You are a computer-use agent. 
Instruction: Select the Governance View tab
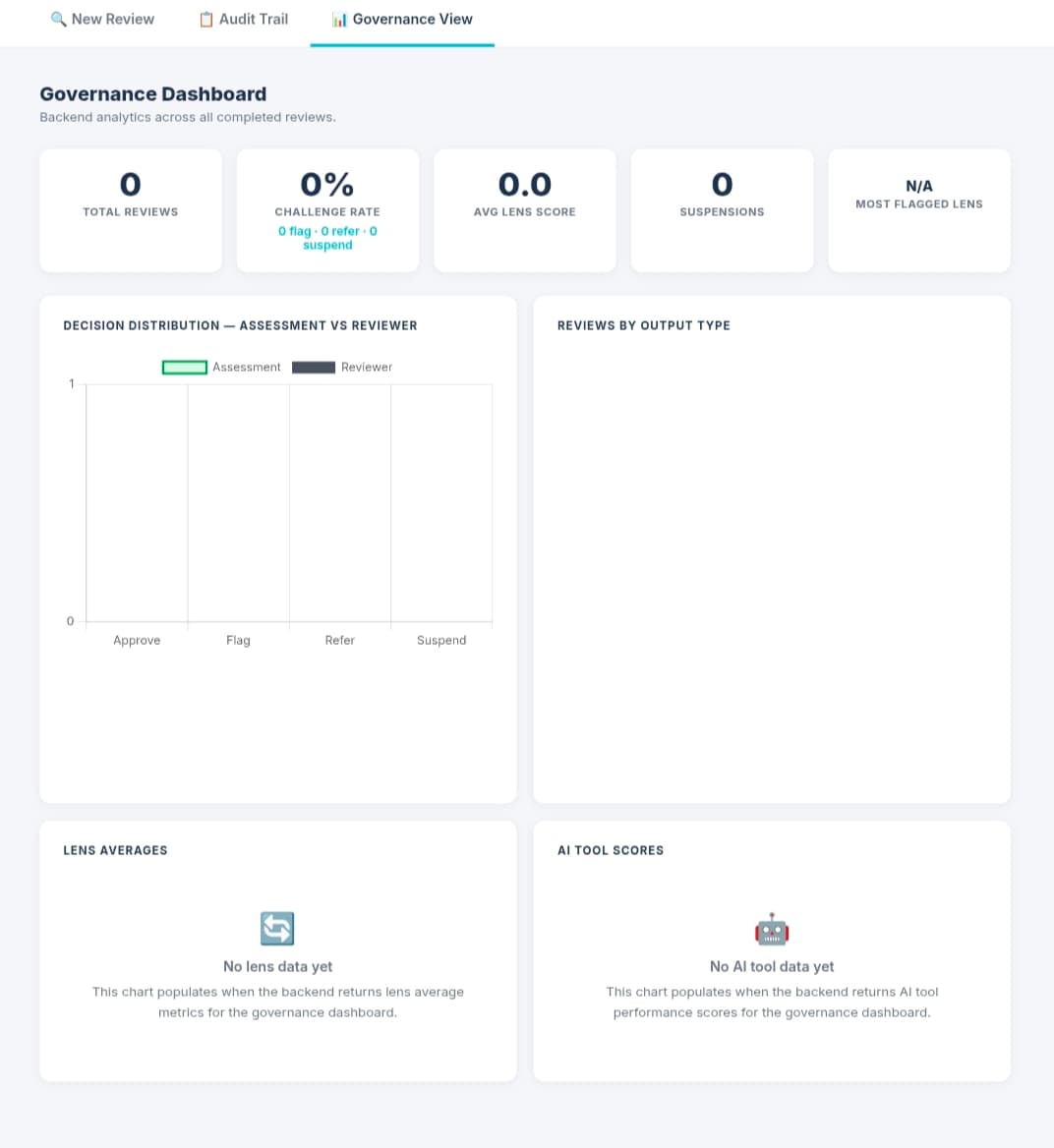click(x=402, y=20)
